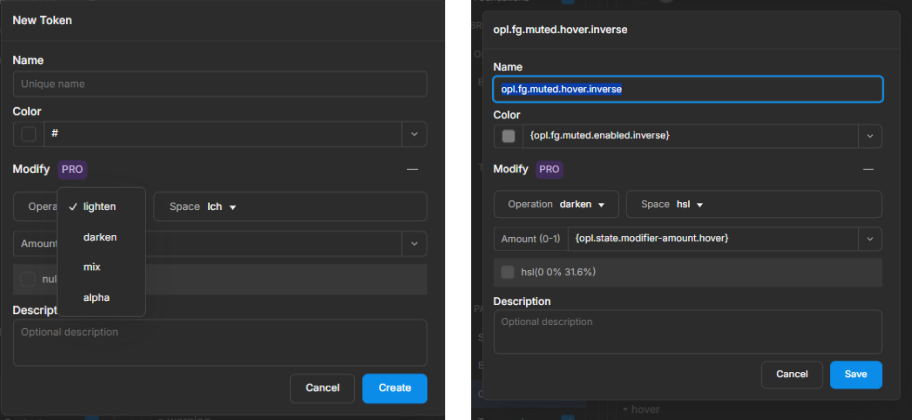Cancel the New Token dialog
Screen dimensions: 912x420
[x=322, y=388]
